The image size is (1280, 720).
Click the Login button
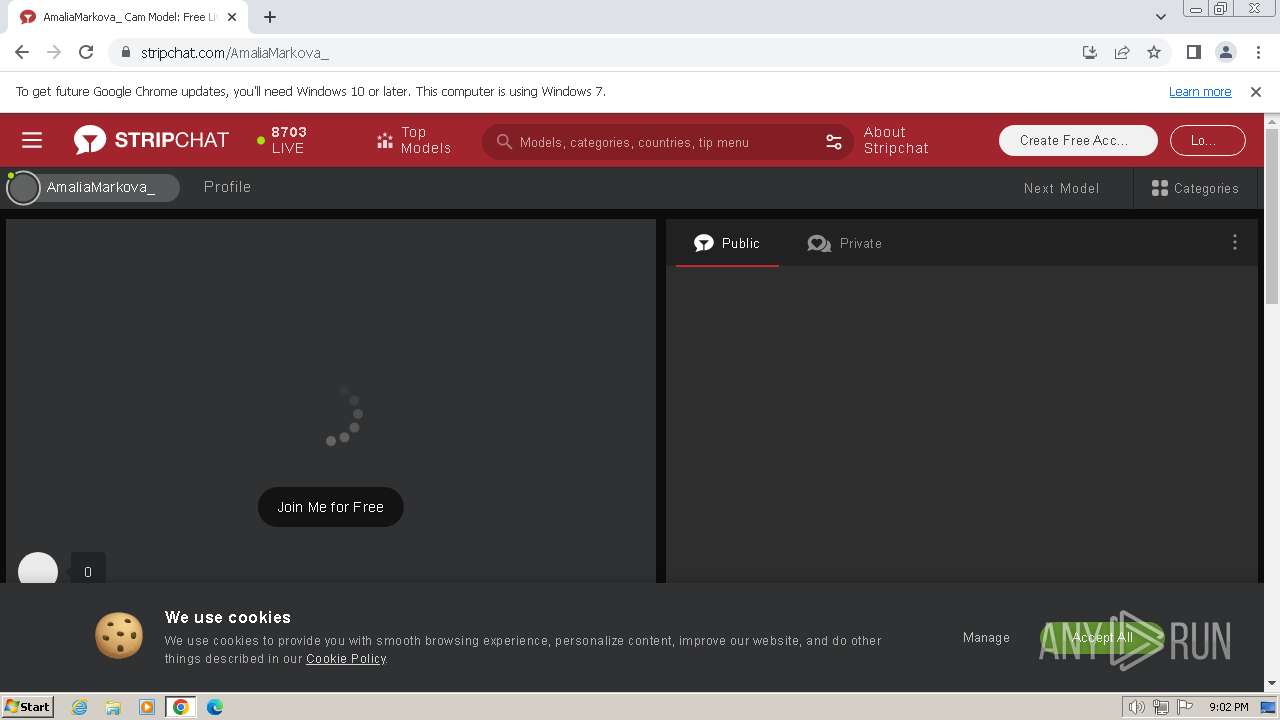(x=1207, y=140)
